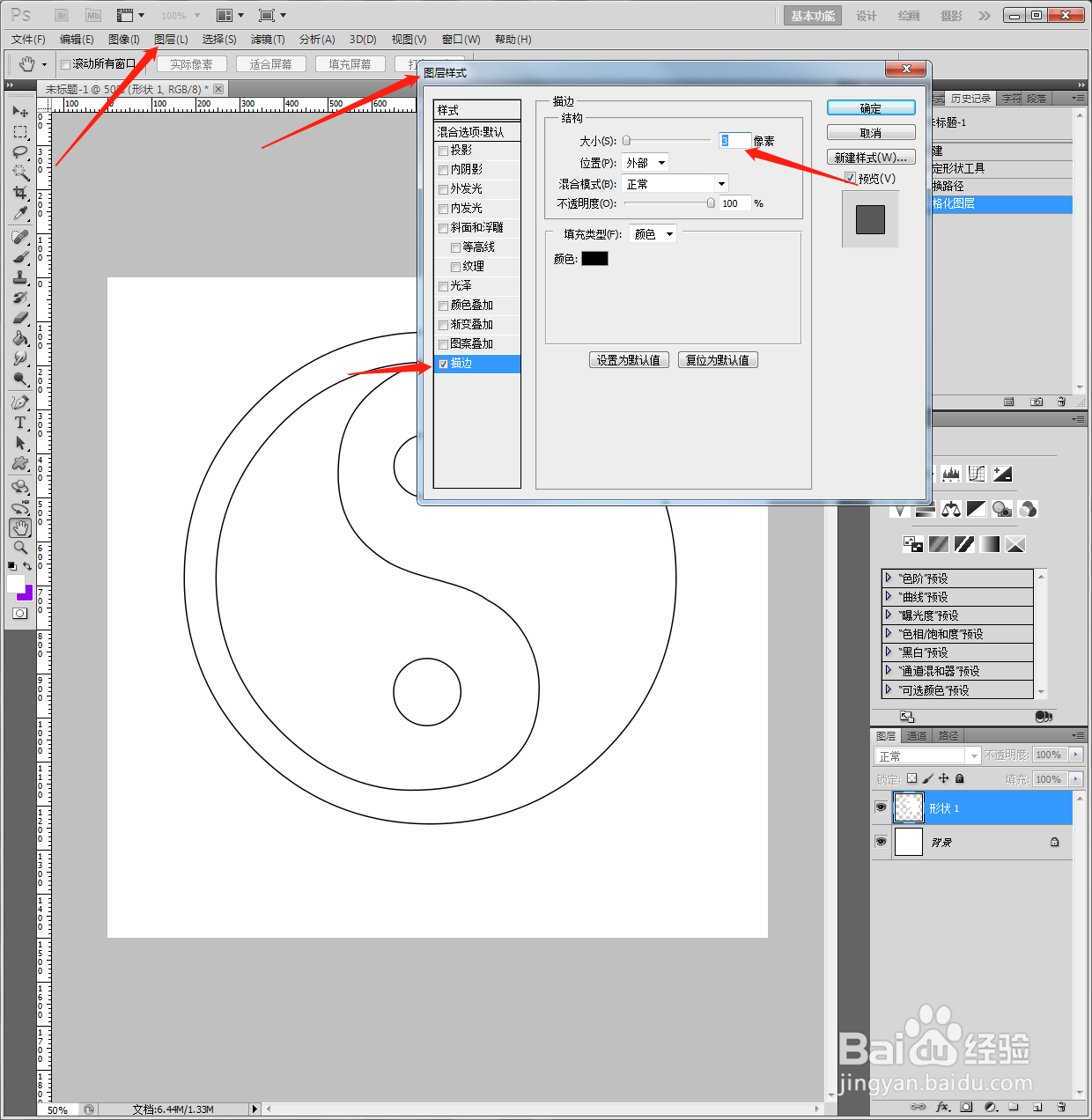Expand the "曲线"预设 presets
This screenshot has width=1092, height=1120.
(x=889, y=596)
